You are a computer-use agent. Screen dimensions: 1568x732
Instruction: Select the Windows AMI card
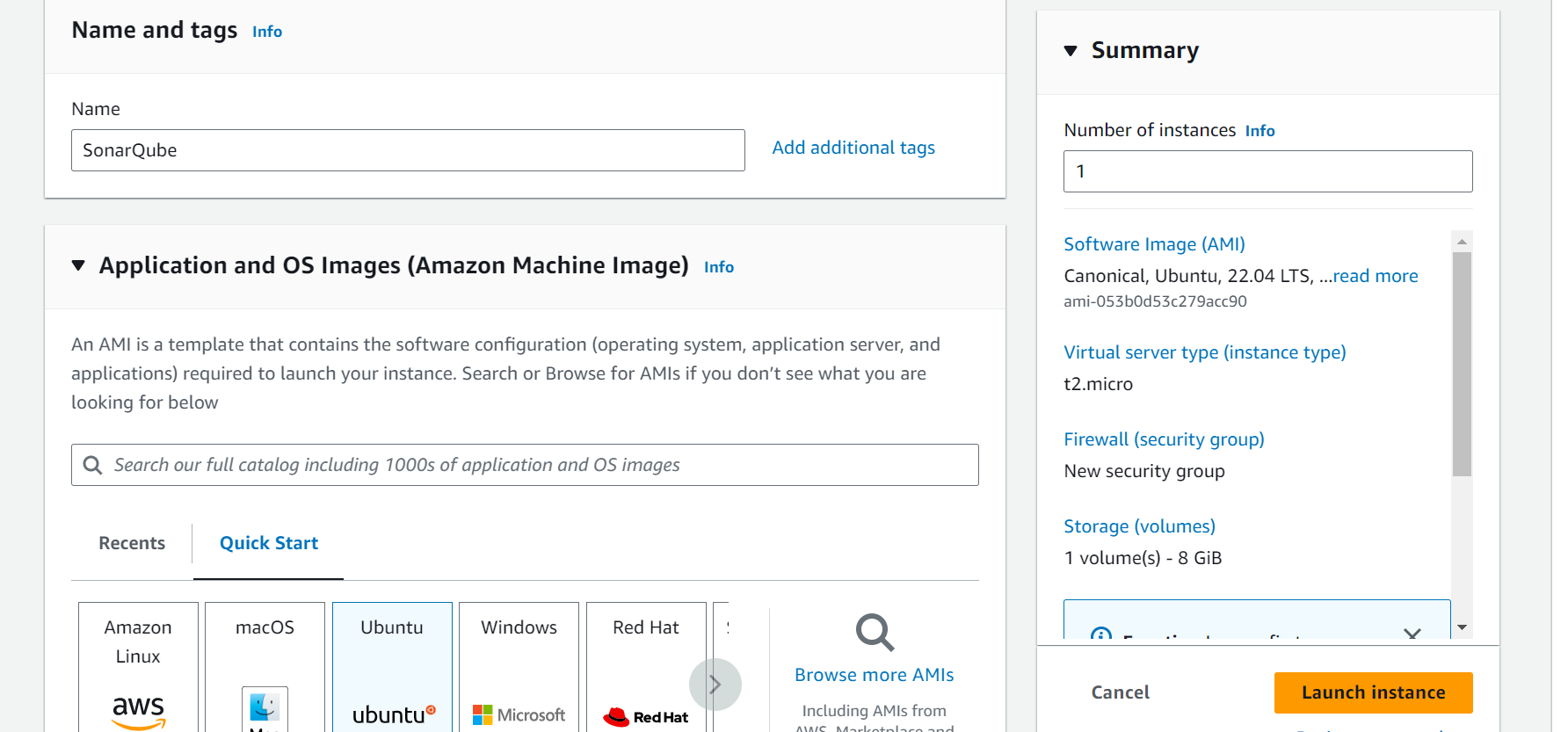click(519, 667)
